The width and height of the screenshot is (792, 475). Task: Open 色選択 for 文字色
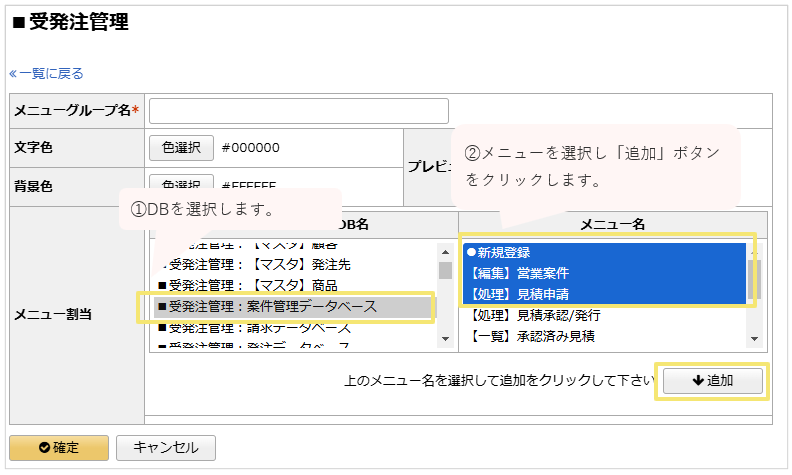pos(181,147)
